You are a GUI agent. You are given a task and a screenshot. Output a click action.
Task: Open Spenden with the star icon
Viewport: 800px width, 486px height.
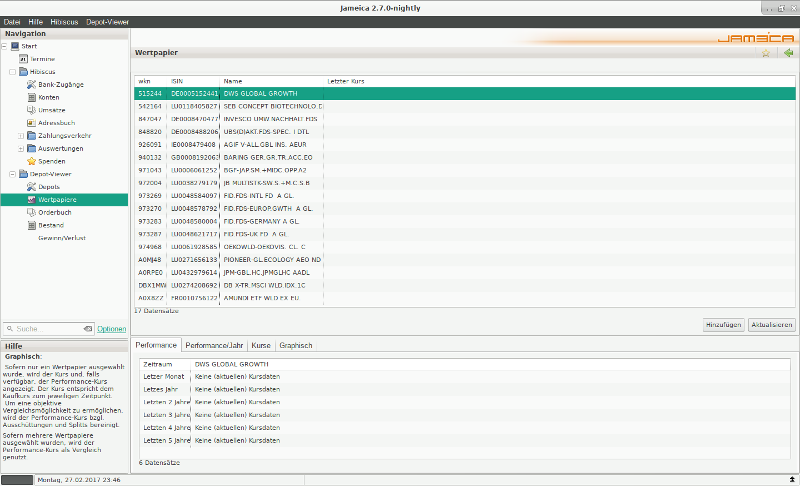51,161
